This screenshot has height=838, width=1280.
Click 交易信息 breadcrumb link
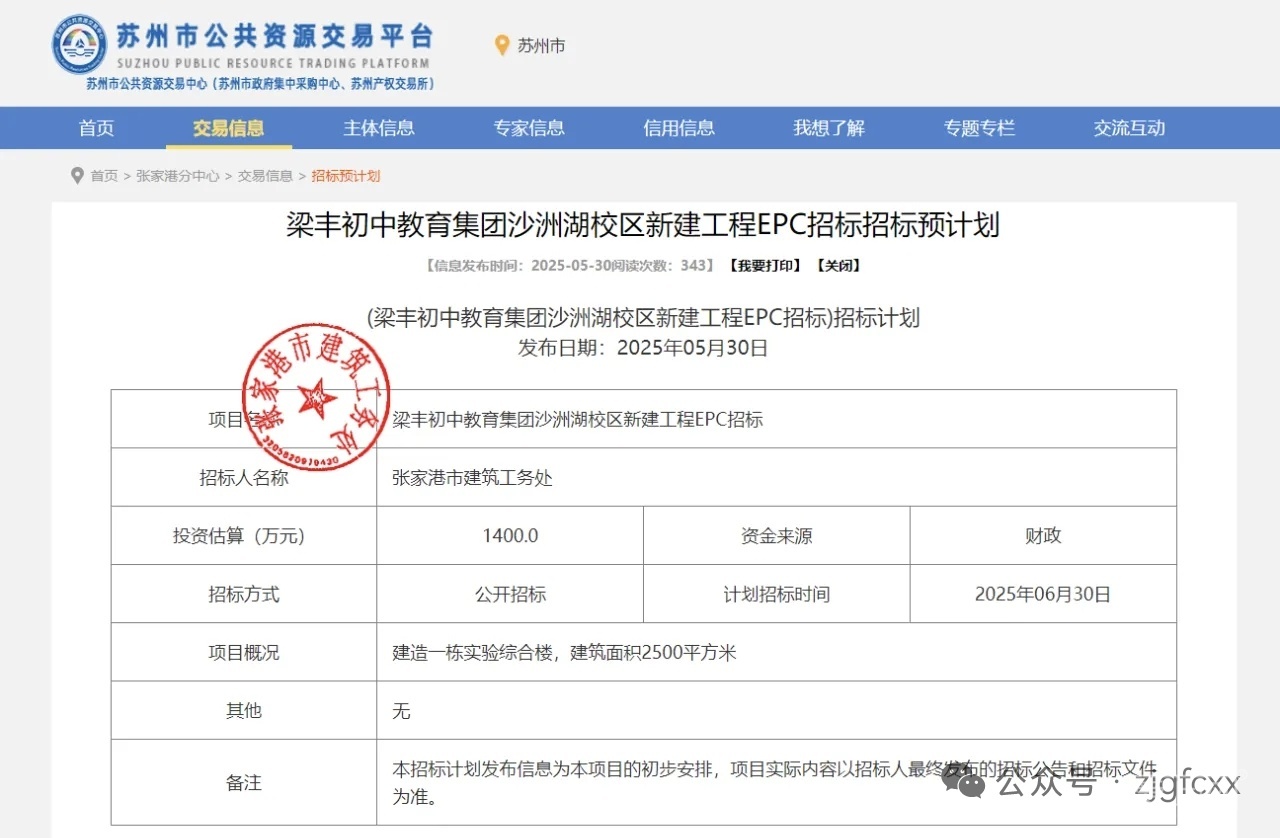pyautogui.click(x=265, y=176)
